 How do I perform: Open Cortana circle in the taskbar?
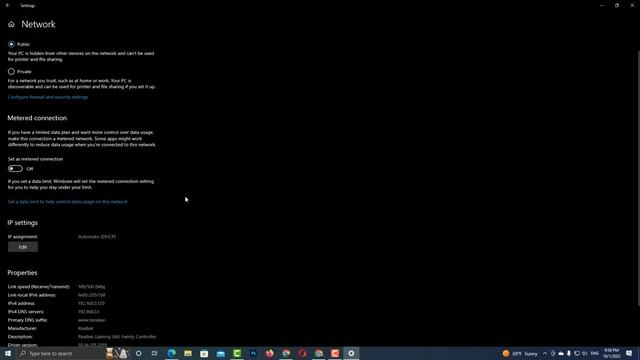coord(139,353)
